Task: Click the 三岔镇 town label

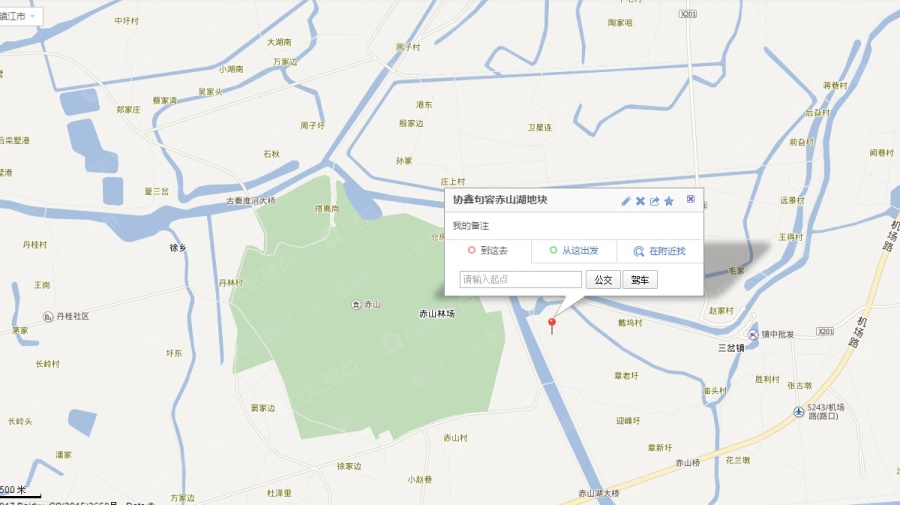Action: pyautogui.click(x=731, y=348)
